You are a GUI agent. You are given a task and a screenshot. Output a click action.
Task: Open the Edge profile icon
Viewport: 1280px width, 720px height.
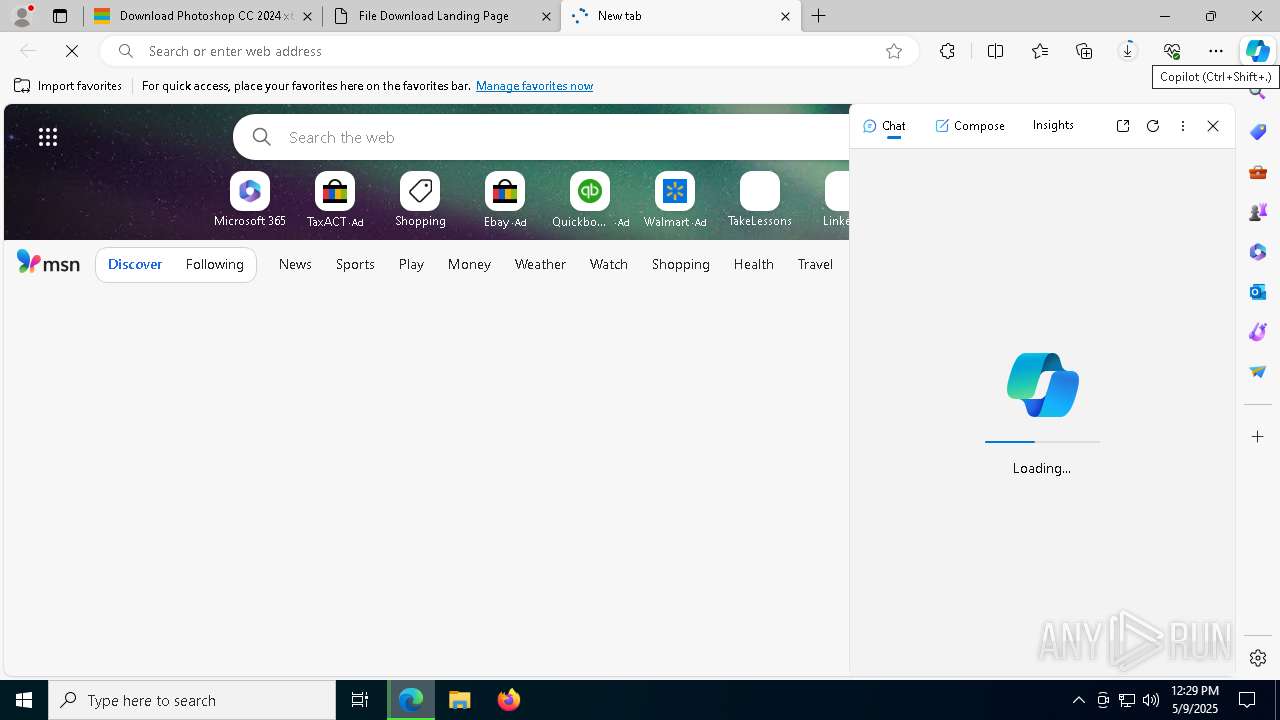(22, 16)
